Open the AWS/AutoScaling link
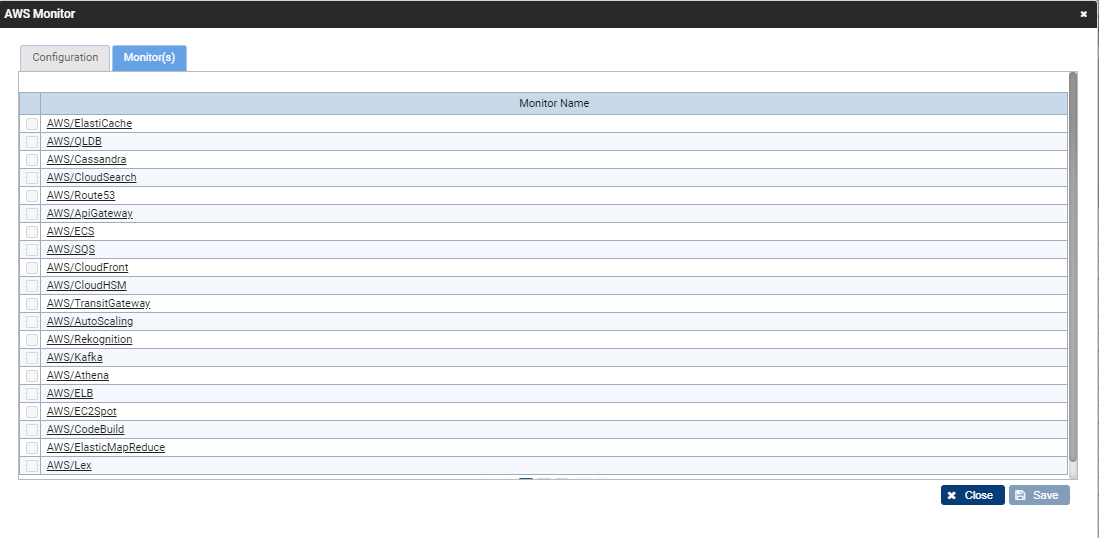Image resolution: width=1099 pixels, height=538 pixels. 90,322
